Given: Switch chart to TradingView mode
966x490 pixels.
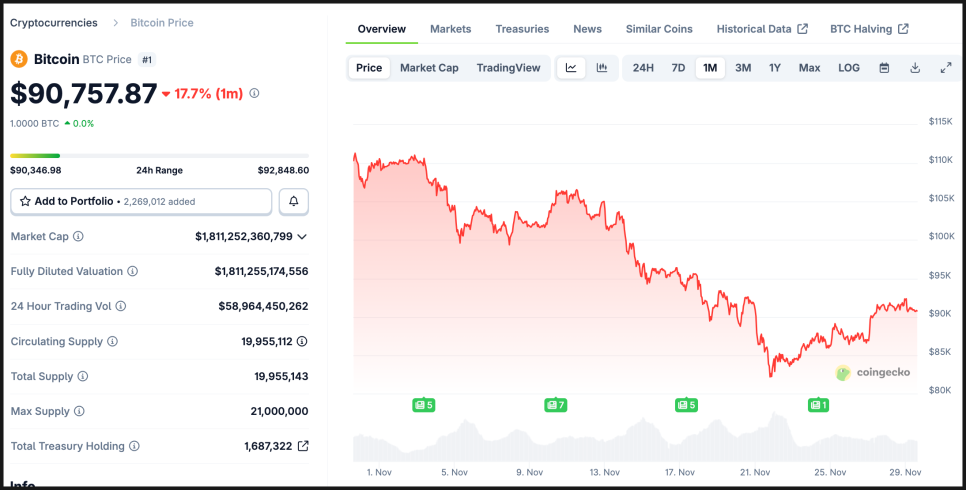Looking at the screenshot, I should pyautogui.click(x=508, y=68).
